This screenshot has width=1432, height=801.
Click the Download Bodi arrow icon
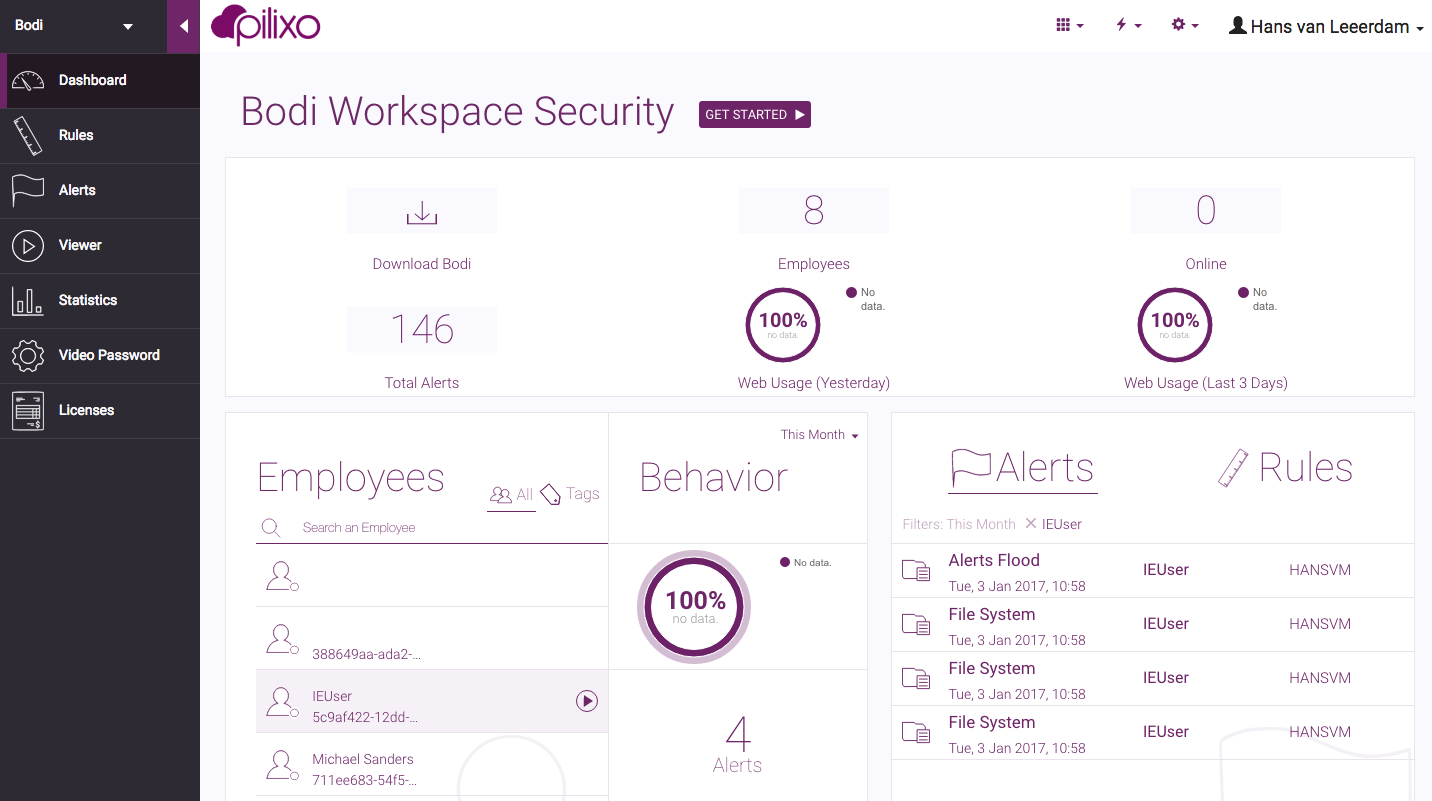[x=422, y=213]
